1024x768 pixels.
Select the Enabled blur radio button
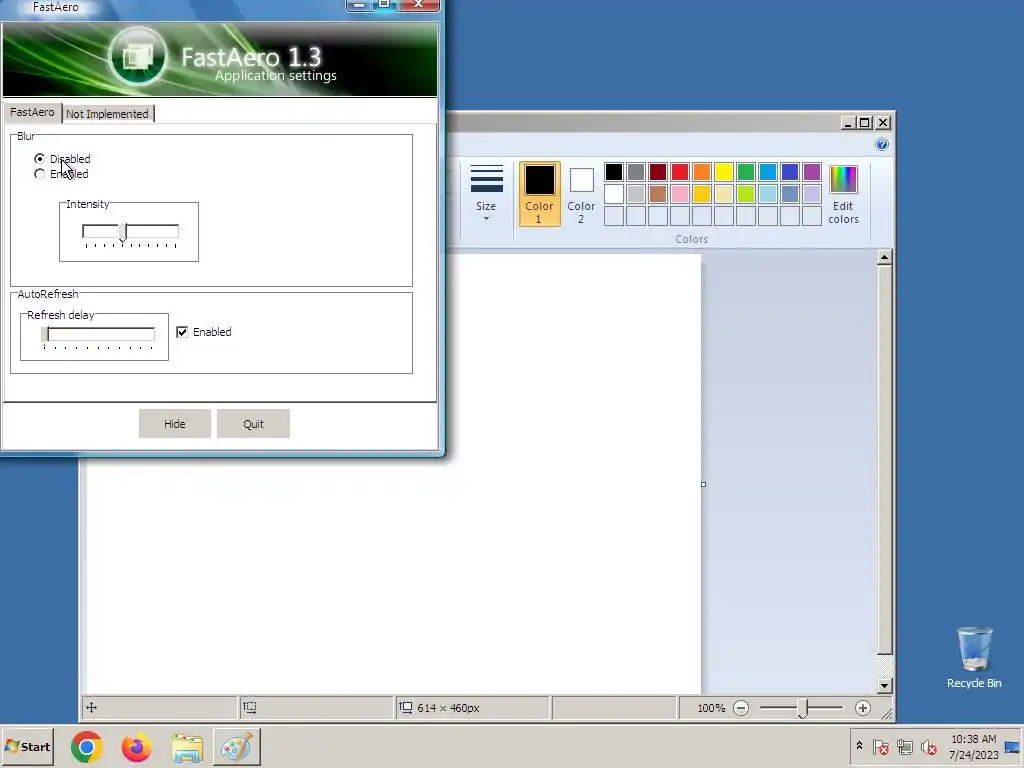(40, 174)
